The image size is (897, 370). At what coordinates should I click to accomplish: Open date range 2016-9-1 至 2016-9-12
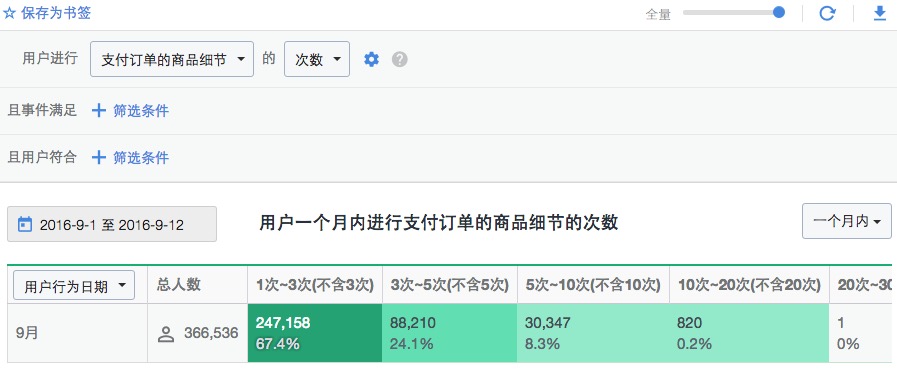tap(112, 224)
